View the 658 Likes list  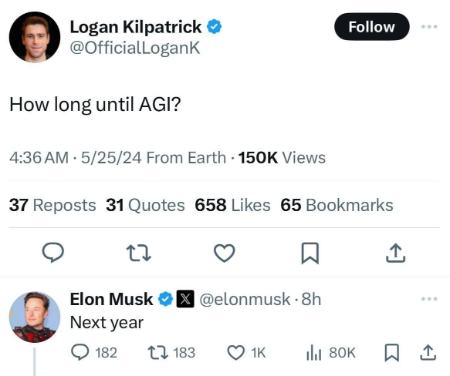pyautogui.click(x=233, y=205)
